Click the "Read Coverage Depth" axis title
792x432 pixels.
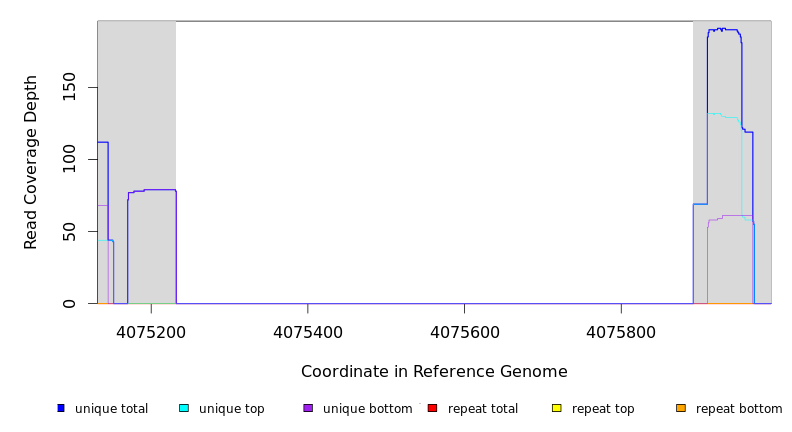31,162
